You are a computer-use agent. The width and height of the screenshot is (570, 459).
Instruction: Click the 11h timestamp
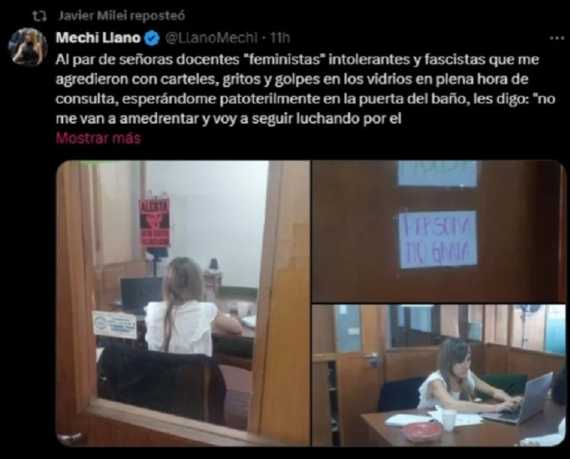coord(280,38)
